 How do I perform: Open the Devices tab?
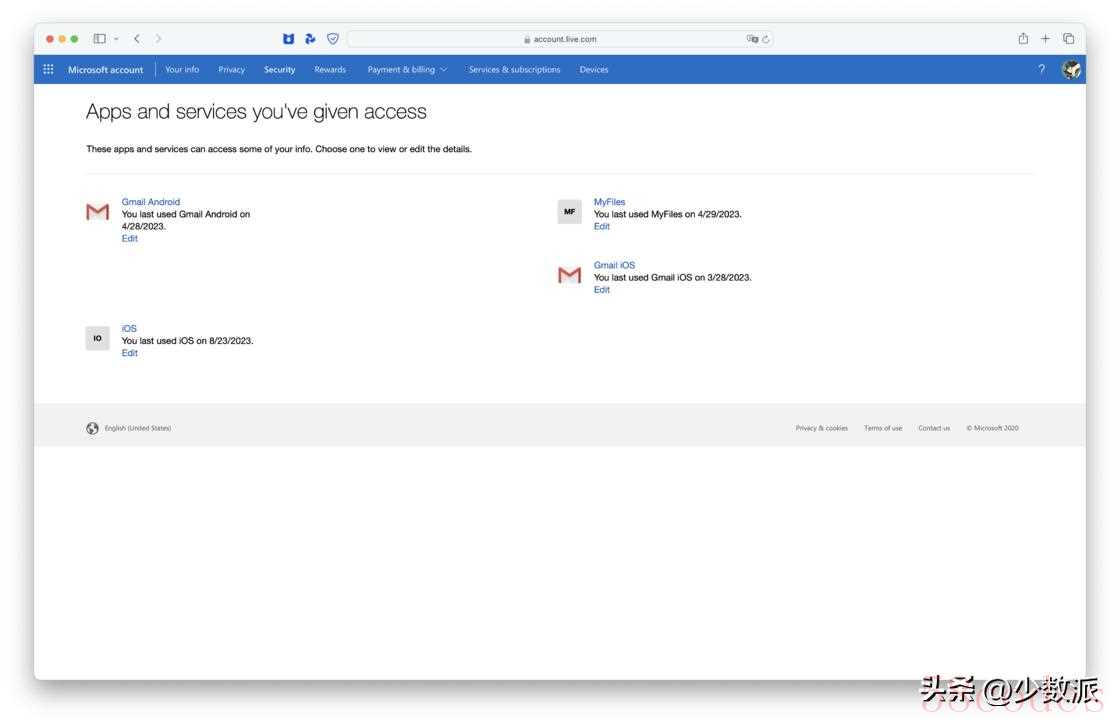pos(594,69)
